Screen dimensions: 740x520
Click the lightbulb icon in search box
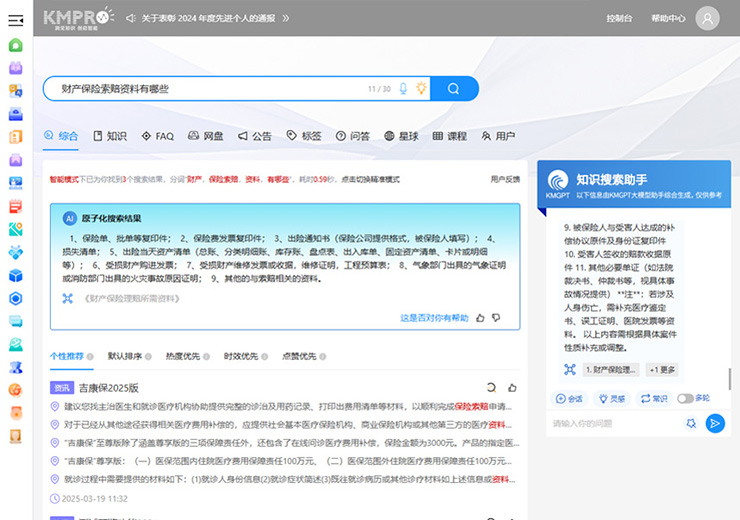click(421, 88)
